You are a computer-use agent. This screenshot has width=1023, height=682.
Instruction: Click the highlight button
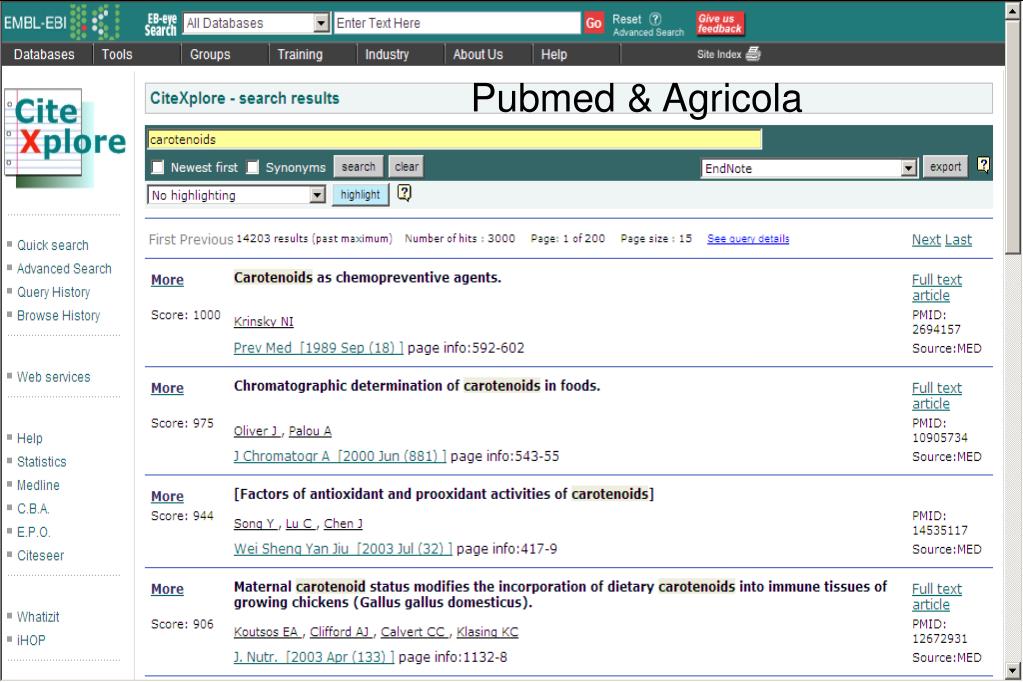click(360, 194)
